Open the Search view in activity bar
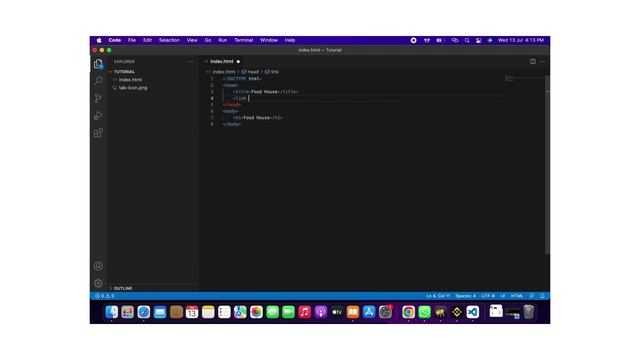640x360 pixels. click(x=98, y=80)
